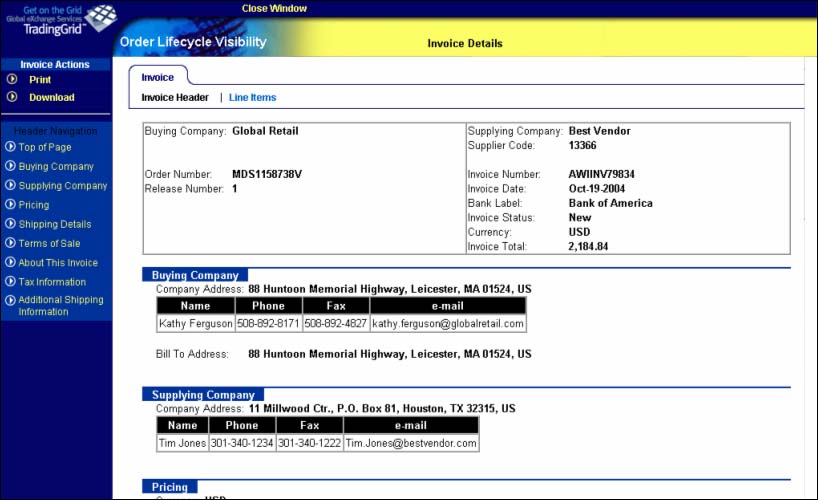The image size is (818, 500).
Task: Switch to the Line Items view
Action: [x=252, y=98]
